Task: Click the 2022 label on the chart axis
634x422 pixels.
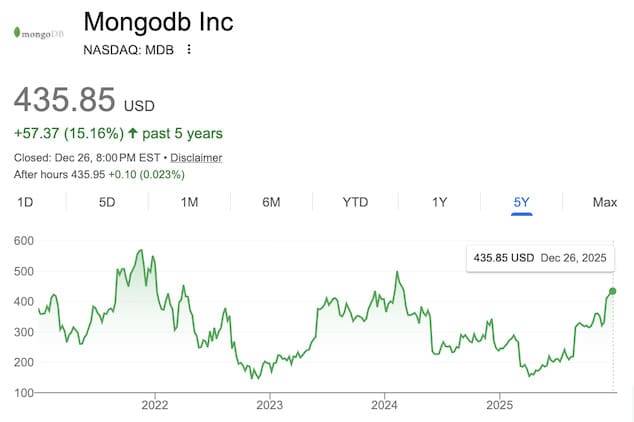Action: click(x=155, y=405)
